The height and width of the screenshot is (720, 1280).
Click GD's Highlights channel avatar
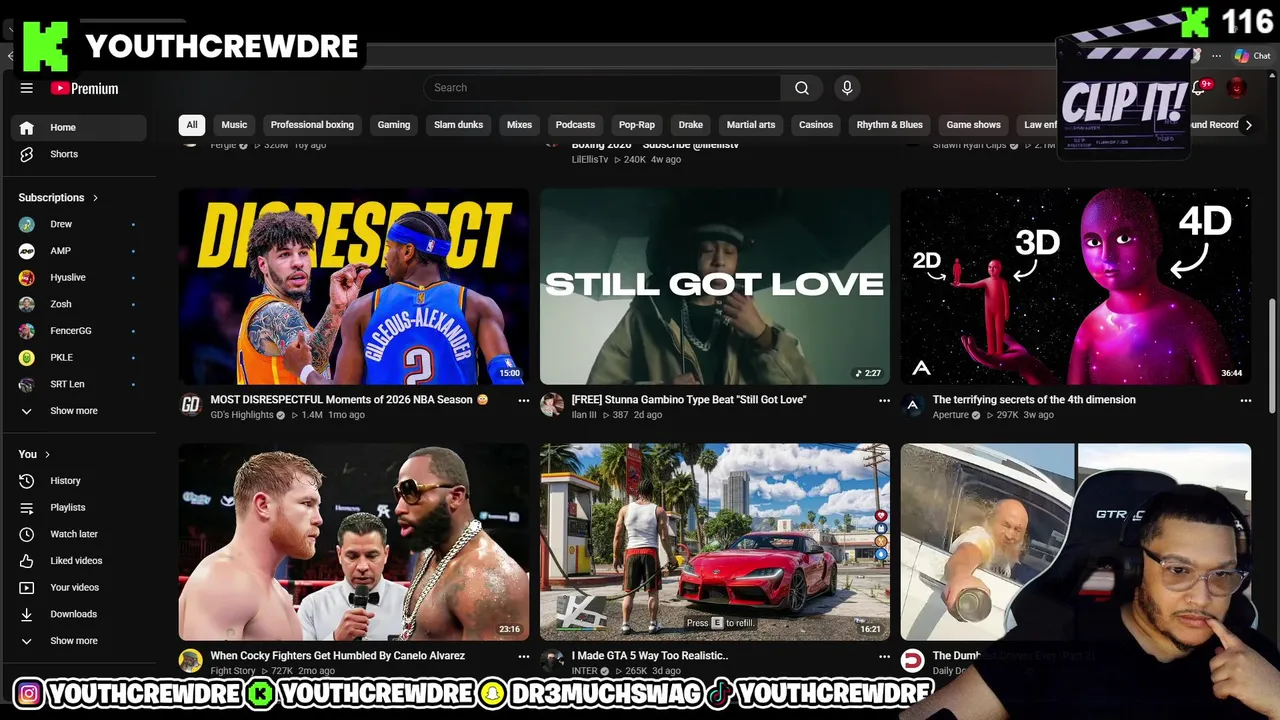[x=190, y=405]
